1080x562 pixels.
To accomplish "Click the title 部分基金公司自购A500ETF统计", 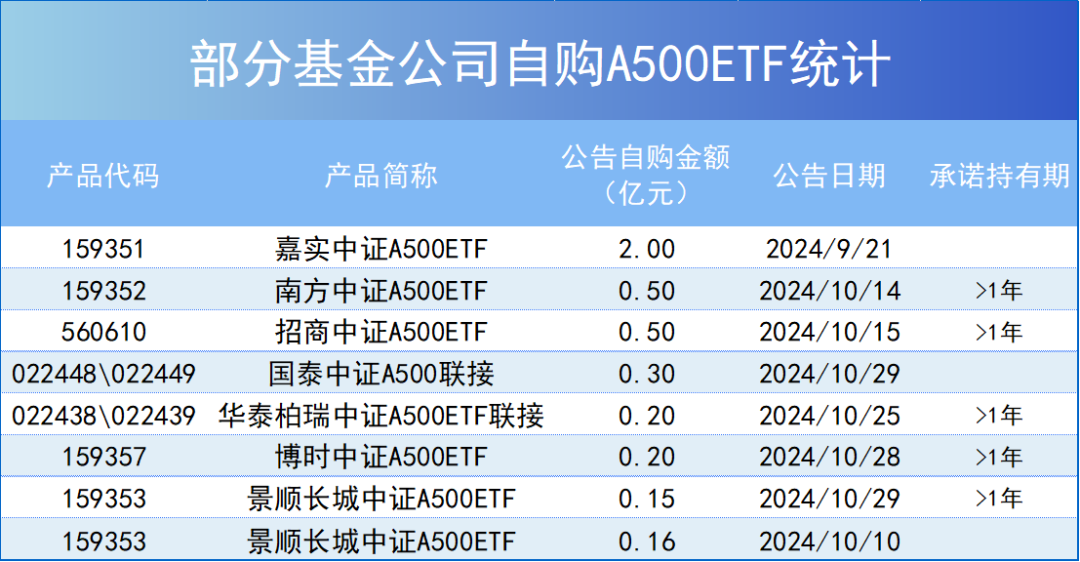I will 540,64.
